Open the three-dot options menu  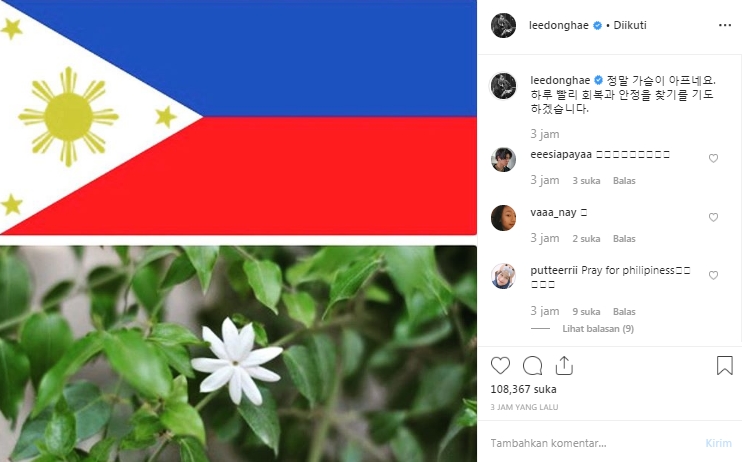724,25
